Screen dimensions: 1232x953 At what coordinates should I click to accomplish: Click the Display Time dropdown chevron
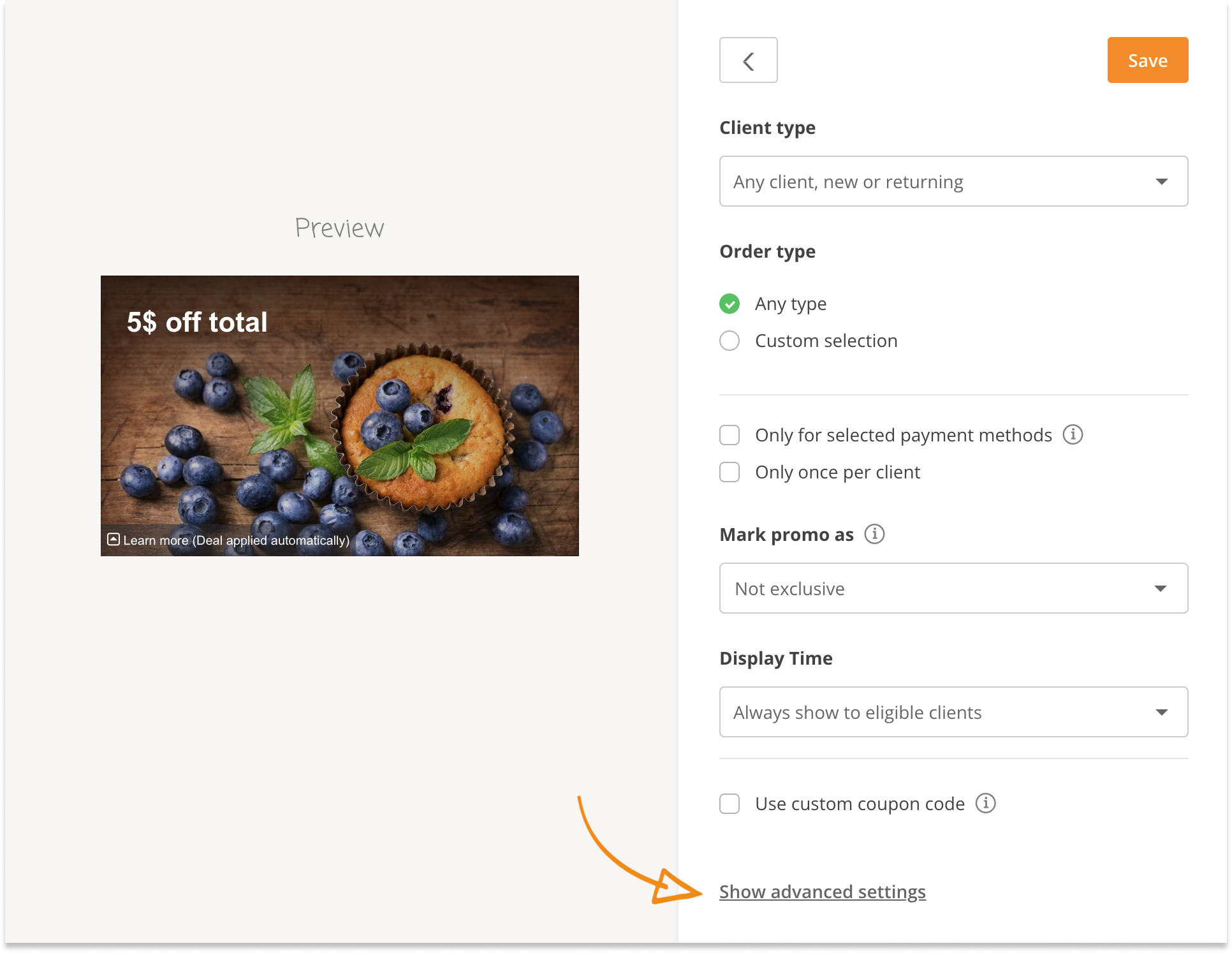coord(1162,712)
